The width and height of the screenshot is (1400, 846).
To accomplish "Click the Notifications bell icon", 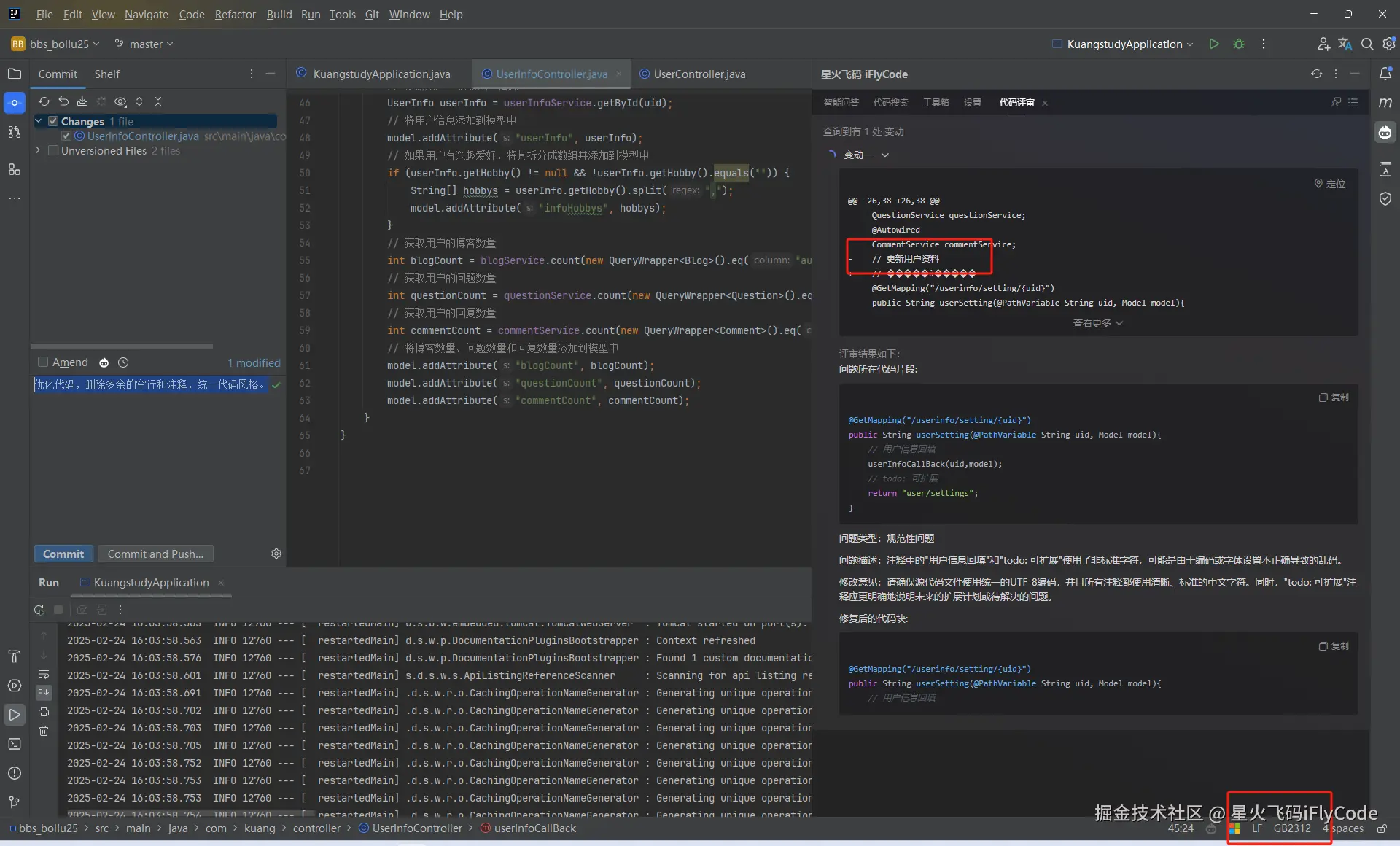I will click(1385, 74).
